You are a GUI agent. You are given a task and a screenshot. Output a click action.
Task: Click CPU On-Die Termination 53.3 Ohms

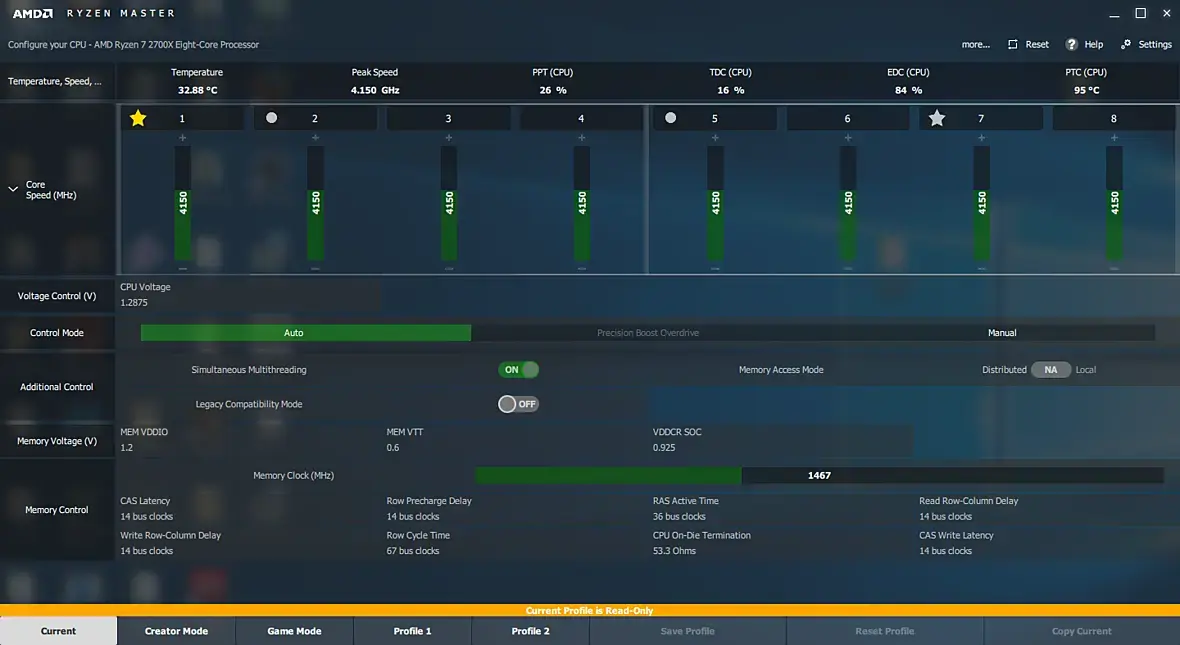point(674,551)
